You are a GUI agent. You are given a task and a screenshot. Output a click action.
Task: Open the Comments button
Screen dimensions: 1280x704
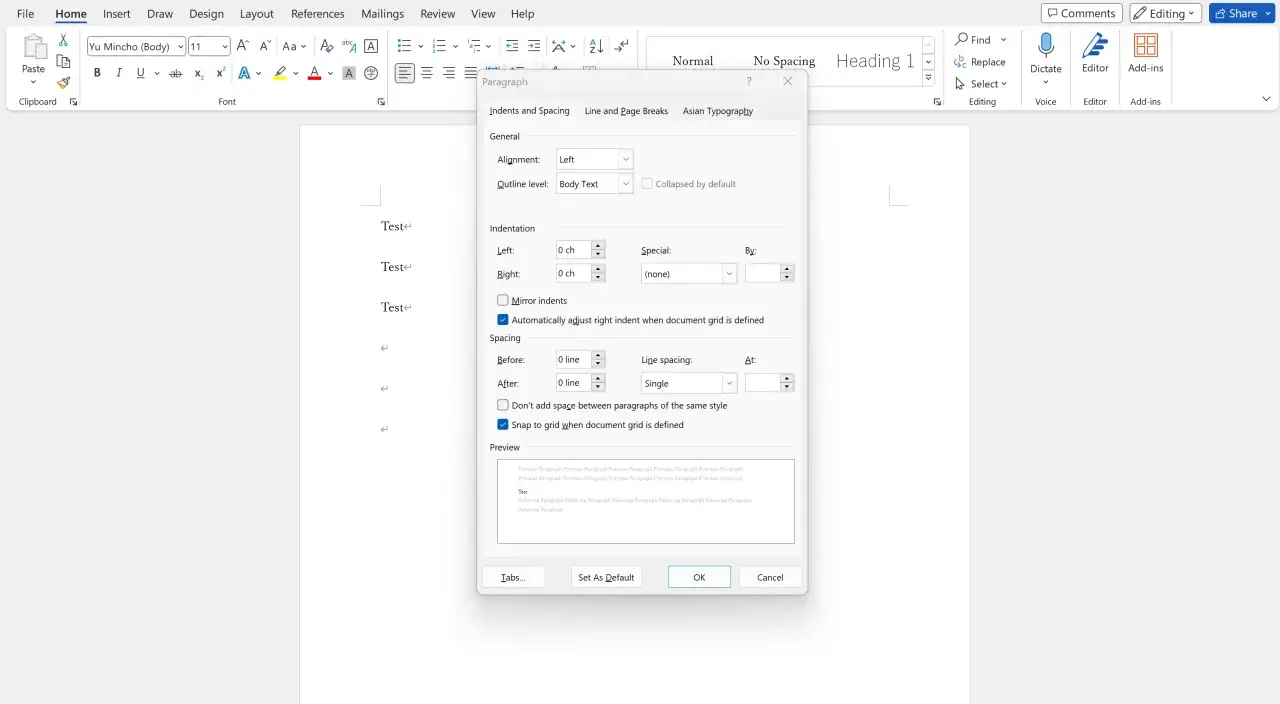1081,13
